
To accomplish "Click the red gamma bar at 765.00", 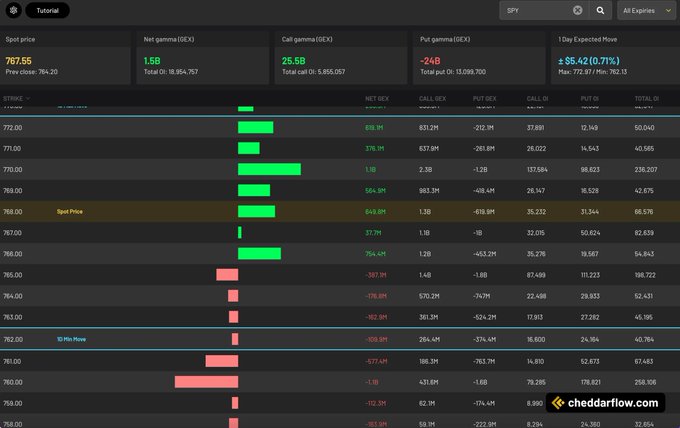I will [x=227, y=274].
